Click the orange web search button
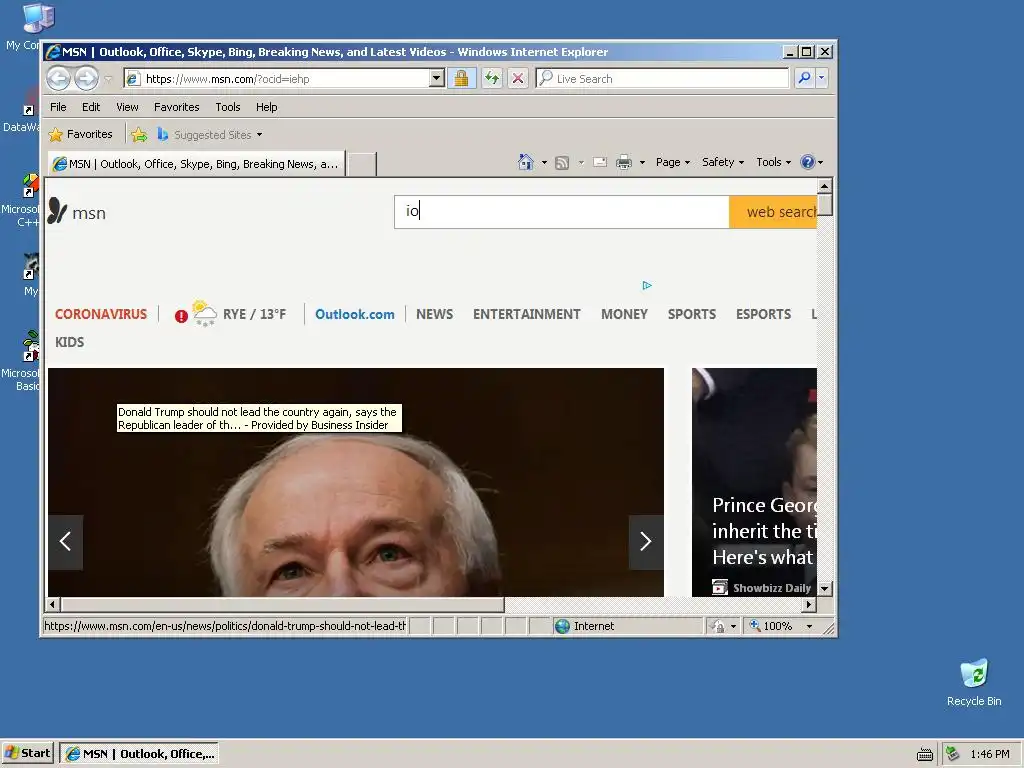The width and height of the screenshot is (1024, 768). 773,212
